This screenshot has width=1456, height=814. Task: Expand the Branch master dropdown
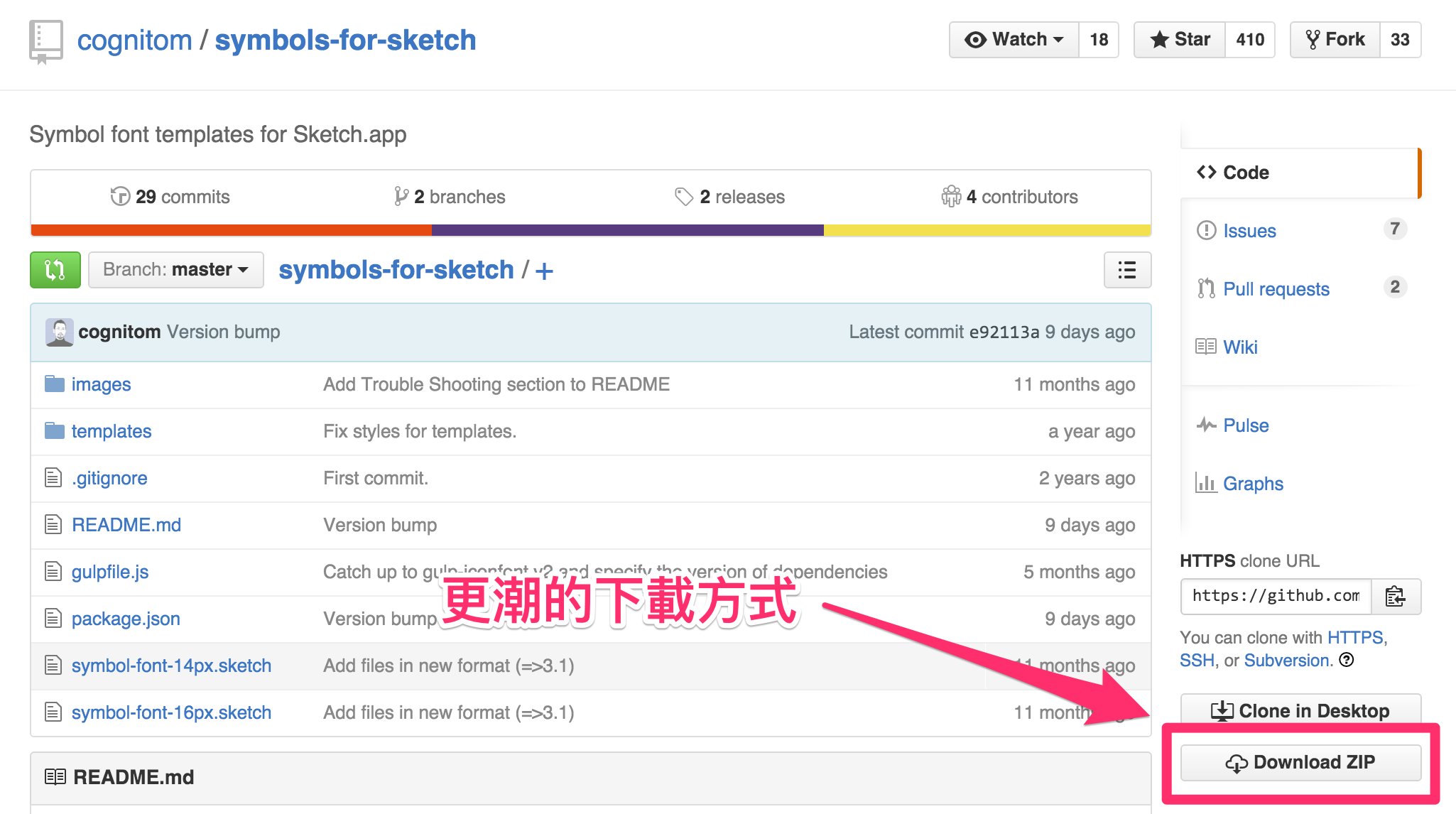pyautogui.click(x=173, y=270)
